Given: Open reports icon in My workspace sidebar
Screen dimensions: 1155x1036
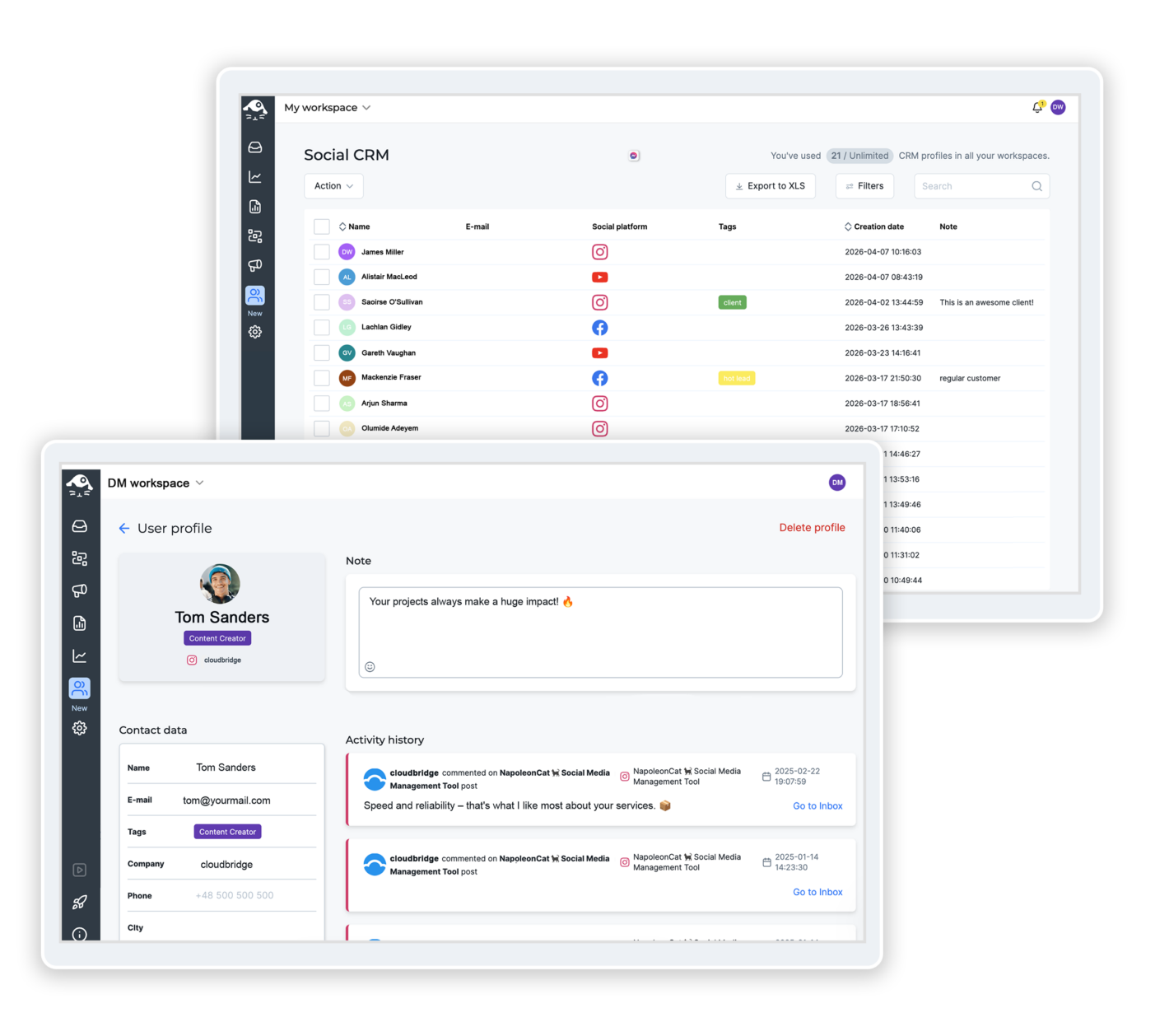Looking at the screenshot, I should [x=255, y=207].
